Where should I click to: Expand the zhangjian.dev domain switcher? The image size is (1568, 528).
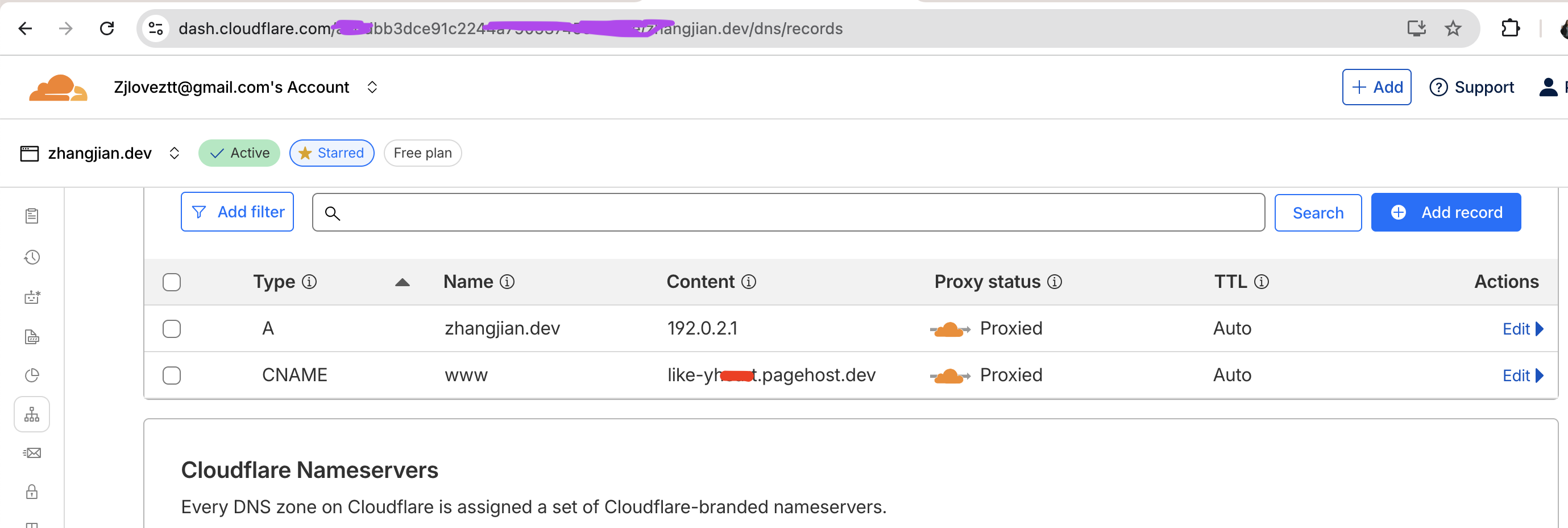coord(174,153)
